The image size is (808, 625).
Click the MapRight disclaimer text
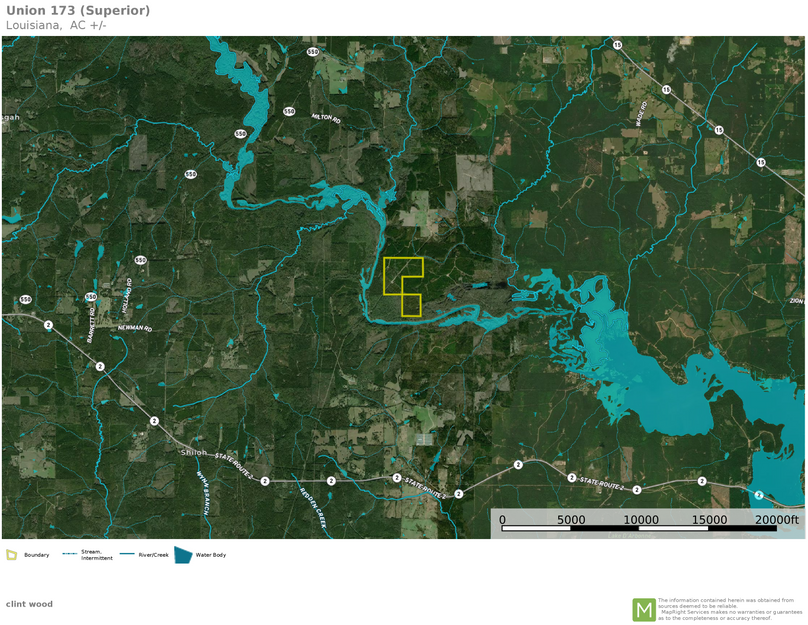pos(730,609)
